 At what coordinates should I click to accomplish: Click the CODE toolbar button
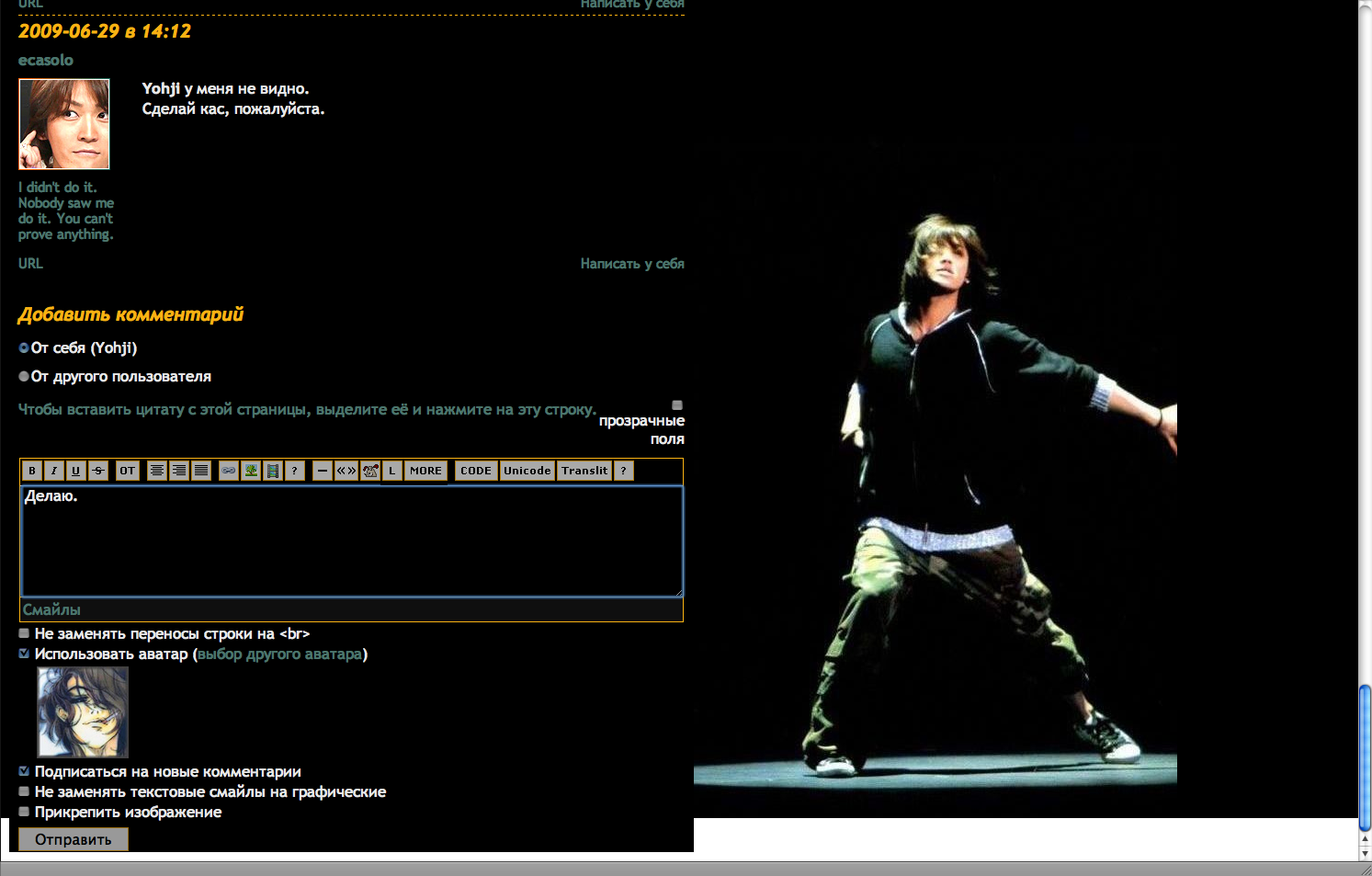476,471
